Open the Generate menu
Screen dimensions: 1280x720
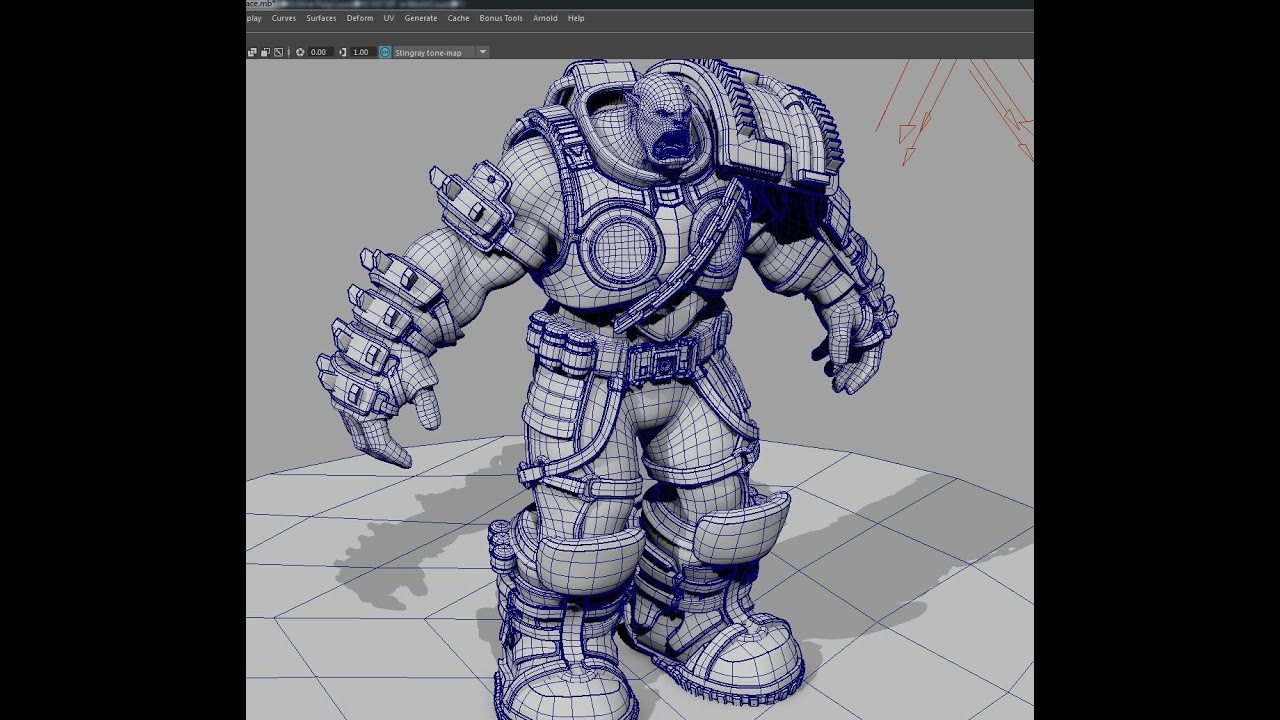pos(421,18)
